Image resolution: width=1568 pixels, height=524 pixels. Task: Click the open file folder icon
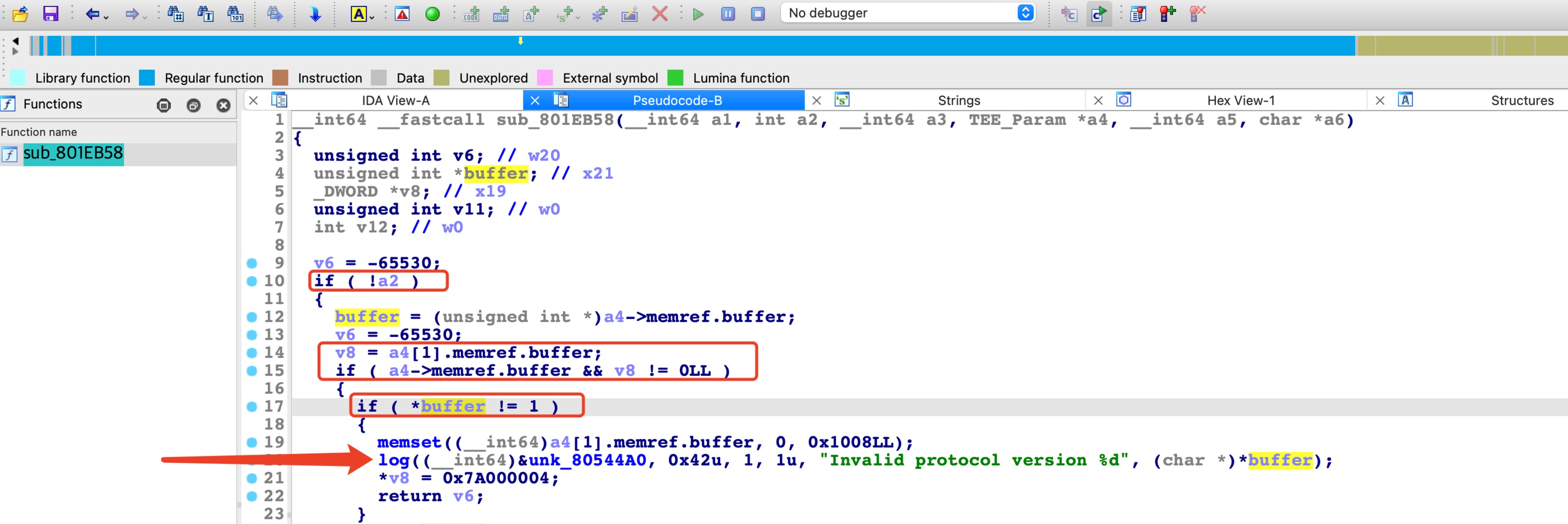20,13
